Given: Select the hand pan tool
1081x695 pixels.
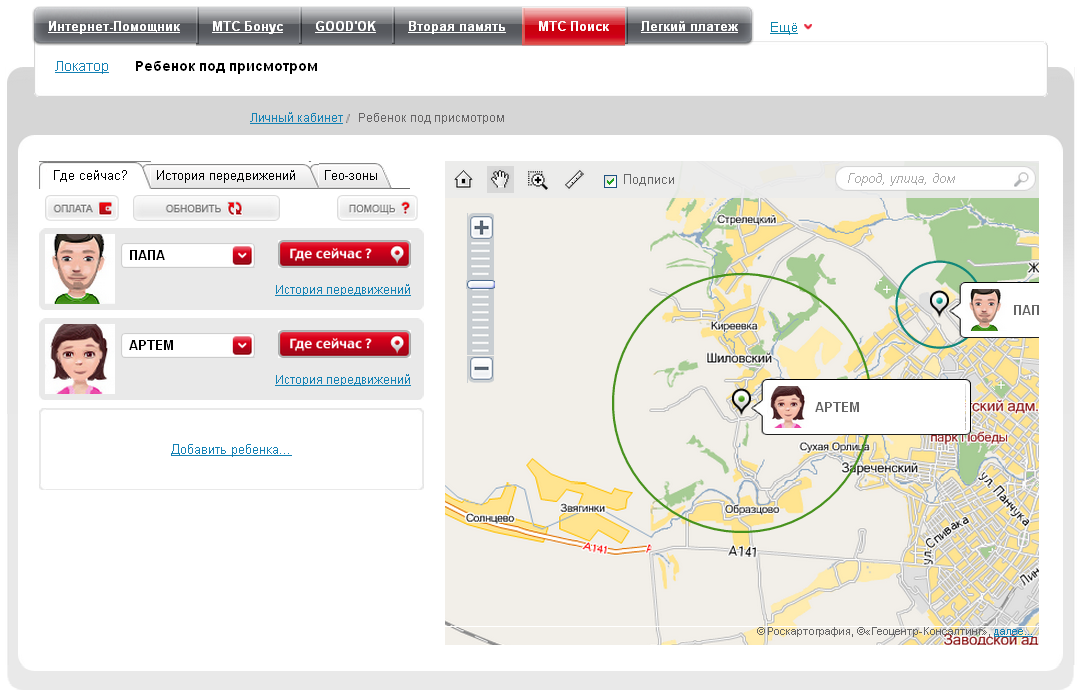Looking at the screenshot, I should [500, 180].
